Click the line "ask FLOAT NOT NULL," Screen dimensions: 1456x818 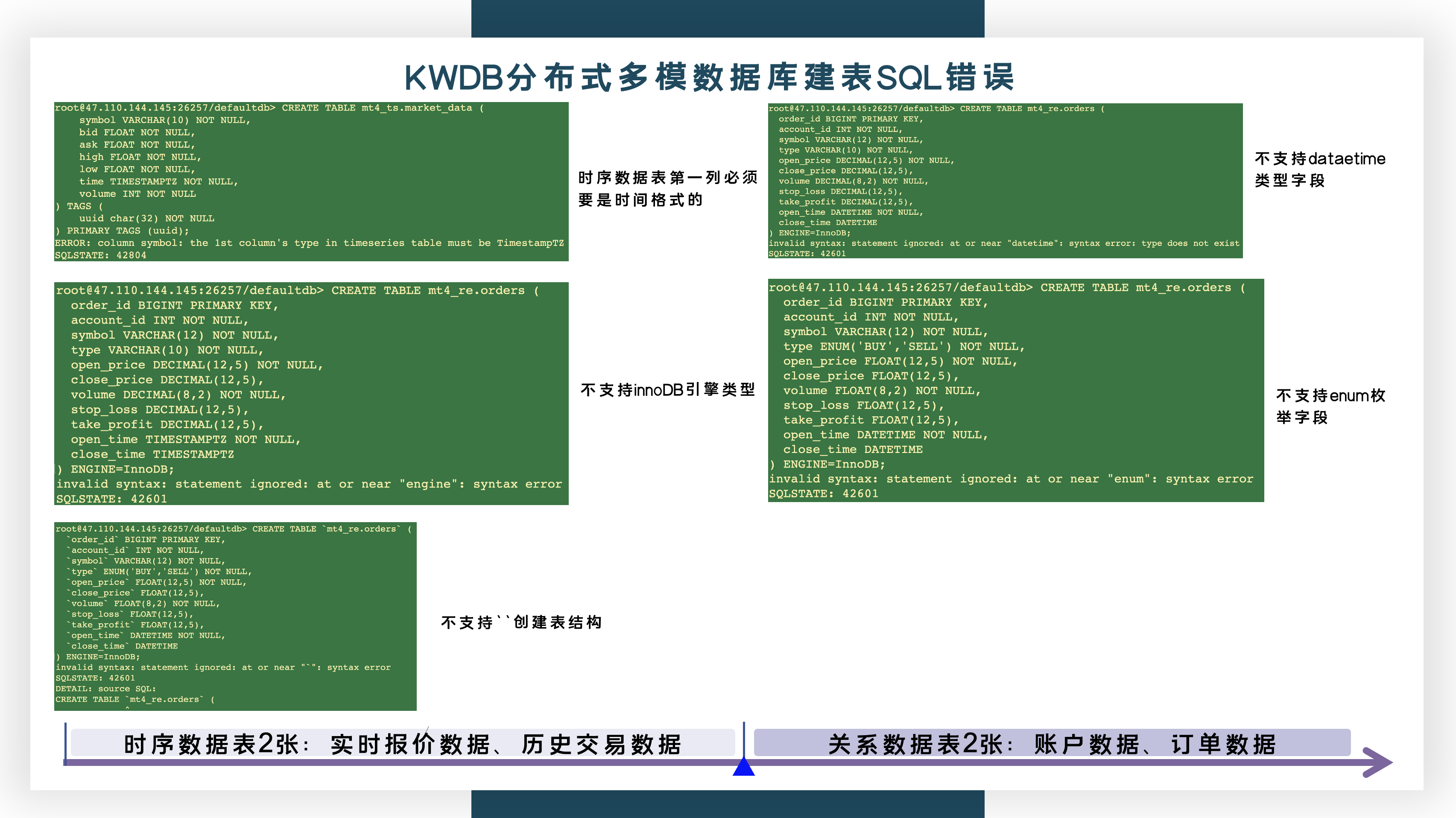[x=137, y=145]
